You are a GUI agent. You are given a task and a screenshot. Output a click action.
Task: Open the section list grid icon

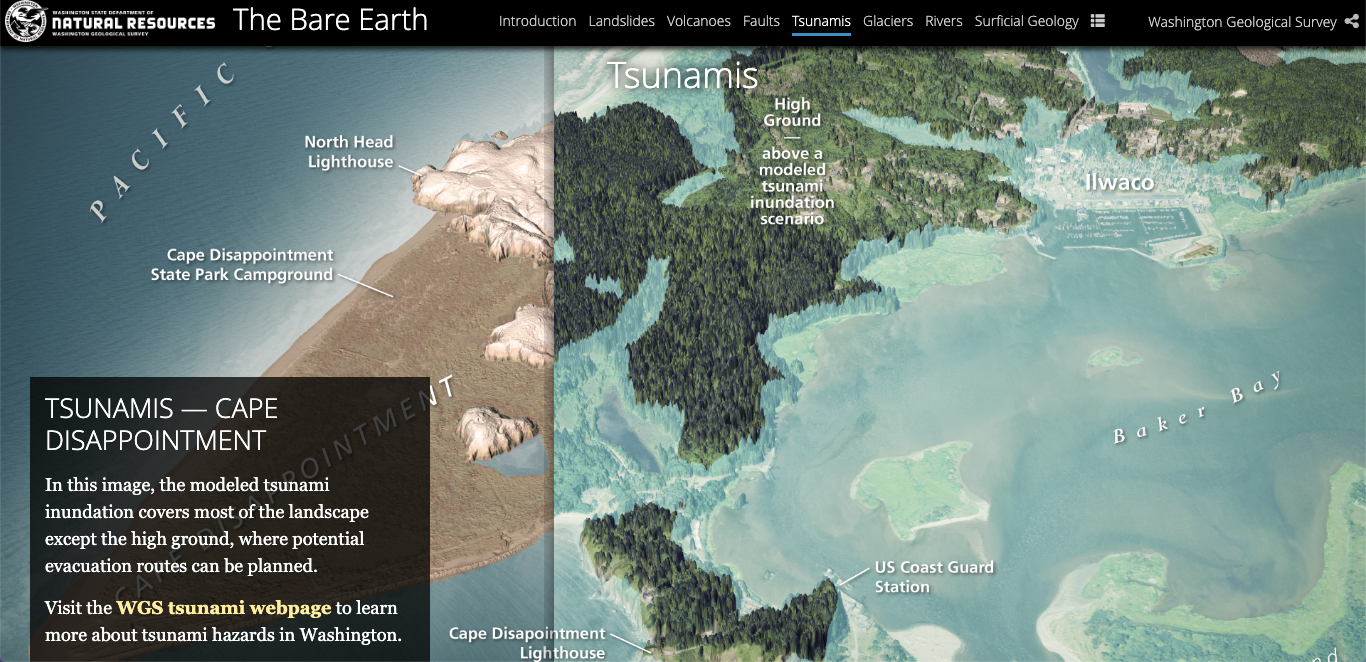(1098, 21)
